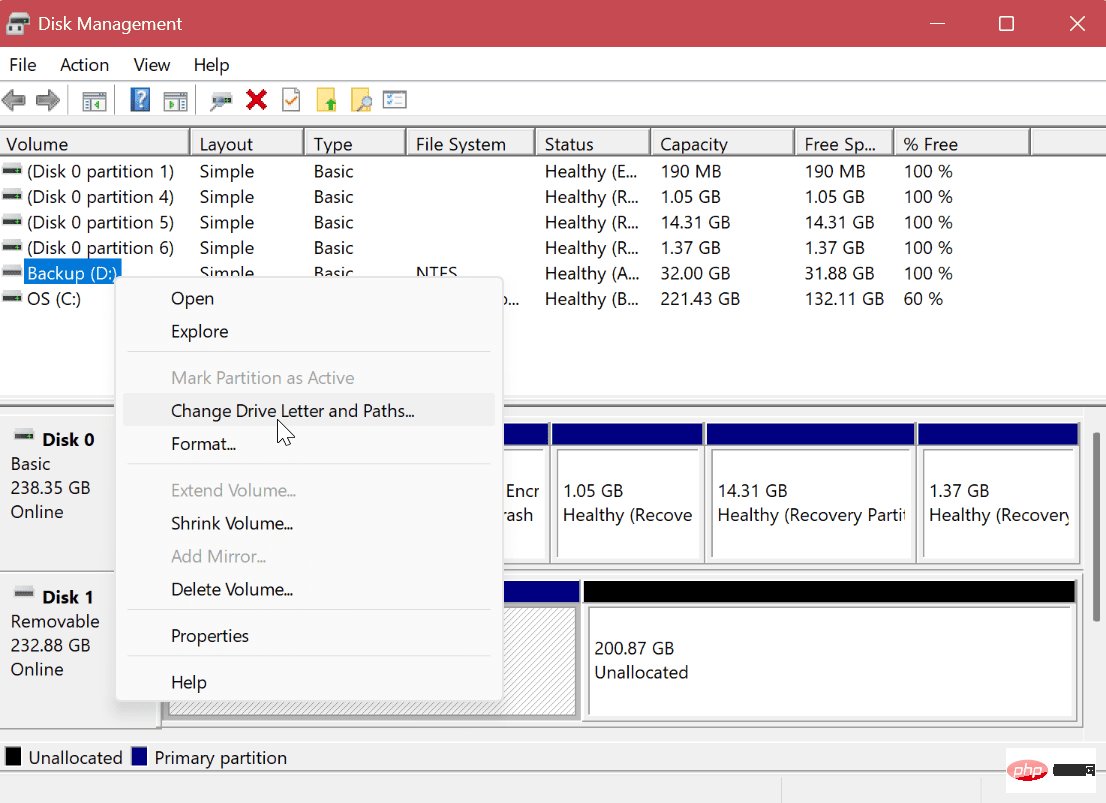Select Change Drive Letter and Paths
The image size is (1106, 803).
(309, 411)
